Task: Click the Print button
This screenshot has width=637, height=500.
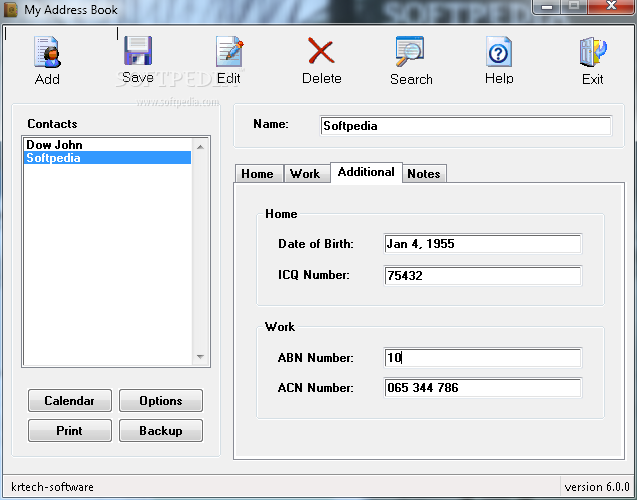Action: point(70,431)
